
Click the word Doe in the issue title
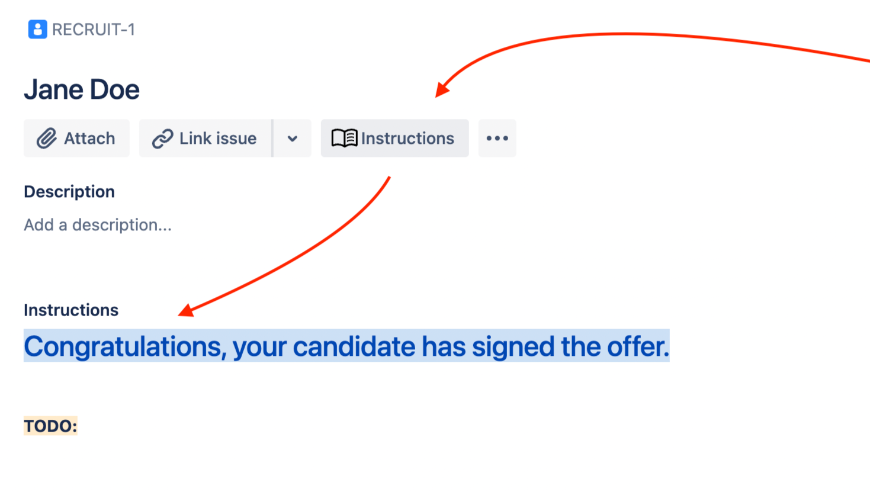pos(115,90)
